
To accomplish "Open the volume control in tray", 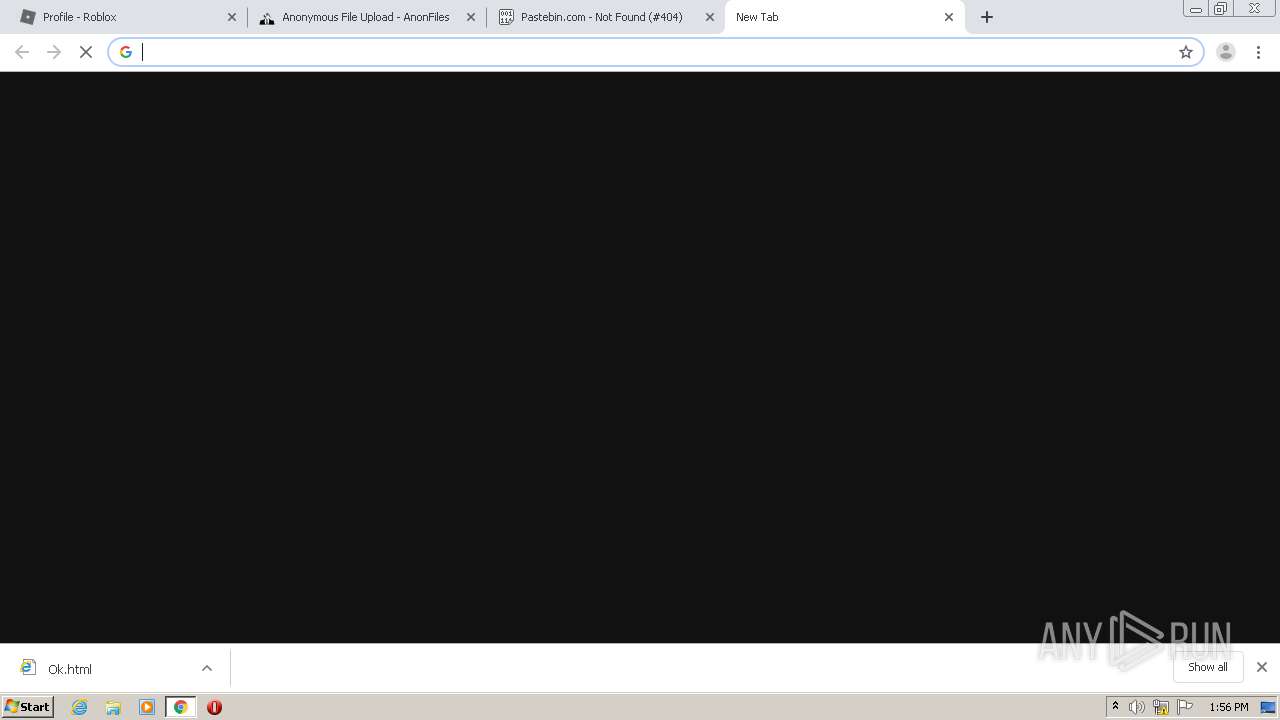I will [x=1137, y=707].
